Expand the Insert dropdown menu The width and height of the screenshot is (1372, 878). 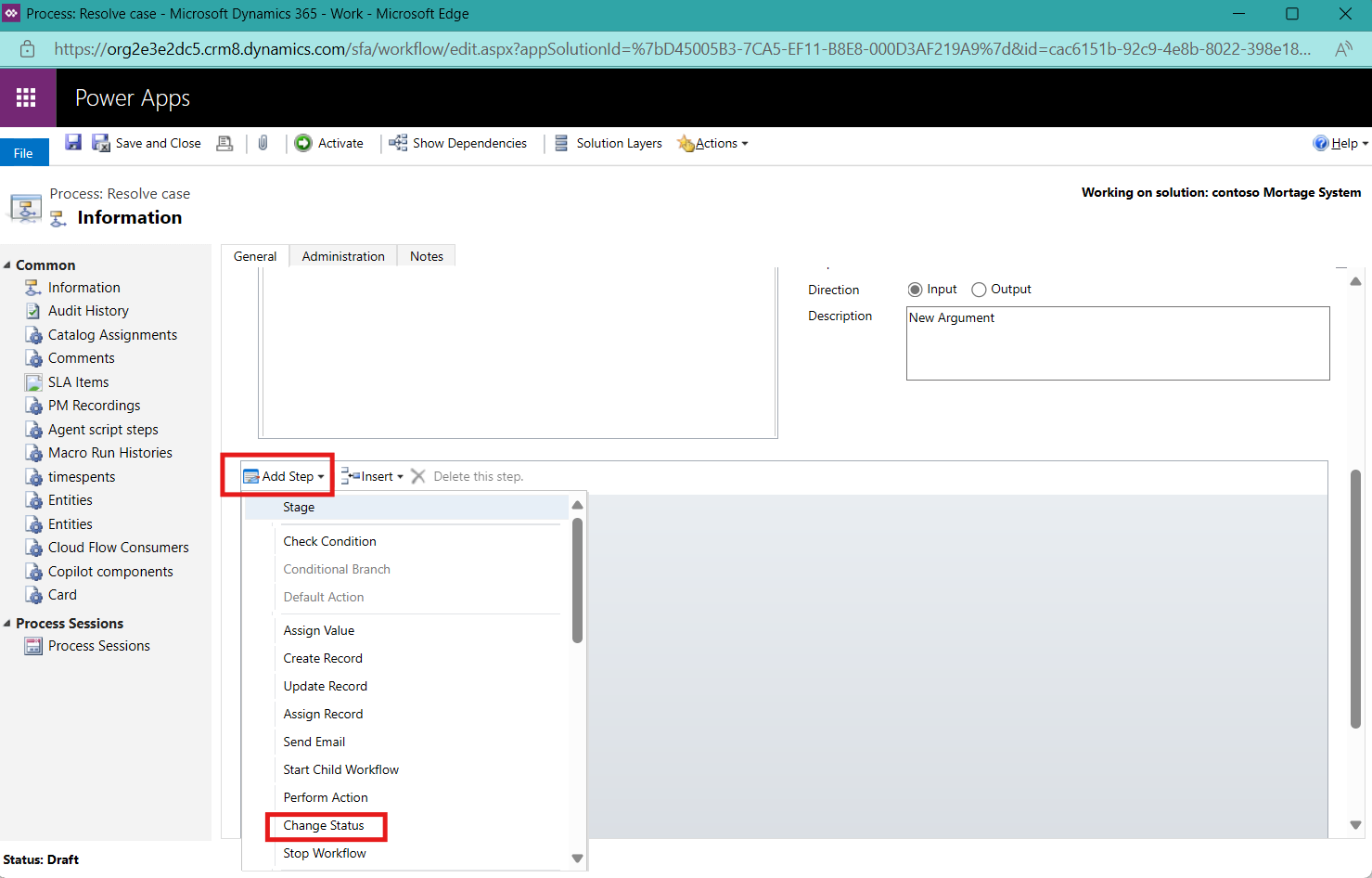[x=373, y=476]
